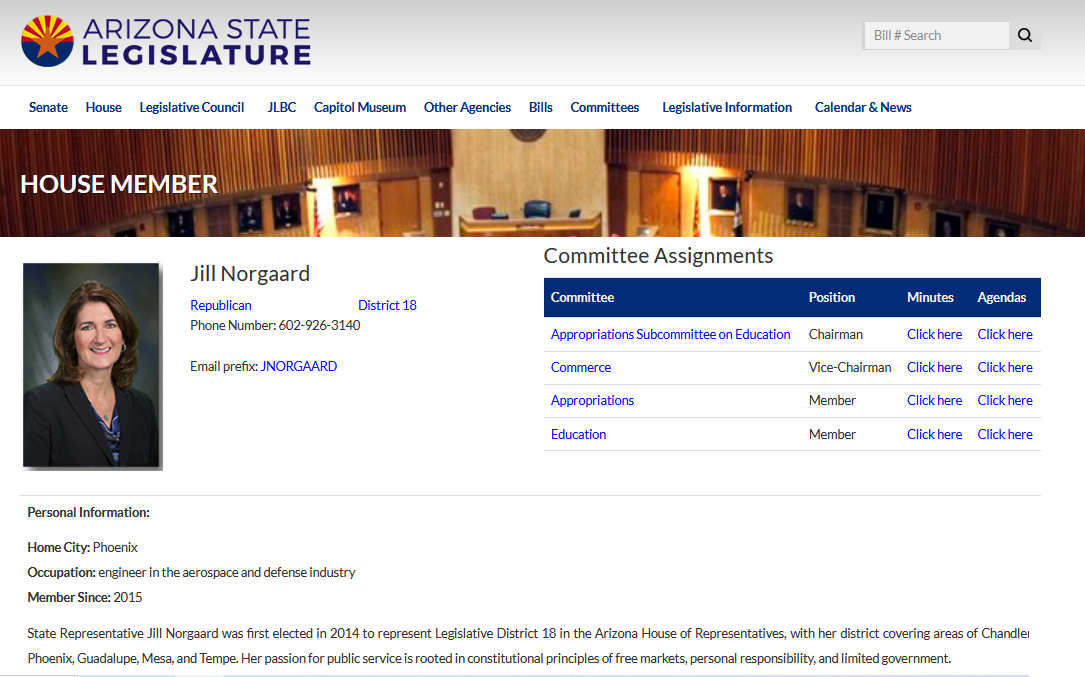
Task: Click the Chairman position cell
Action: 836,334
